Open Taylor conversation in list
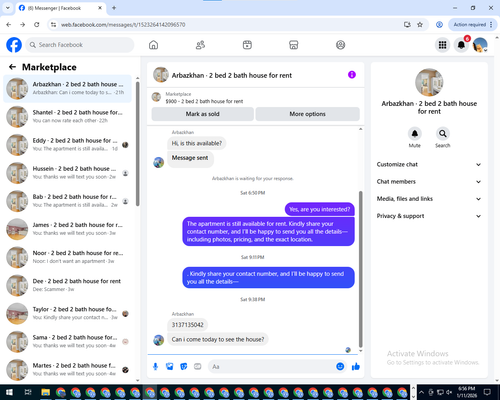This screenshot has width=500, height=400. pyautogui.click(x=67, y=313)
